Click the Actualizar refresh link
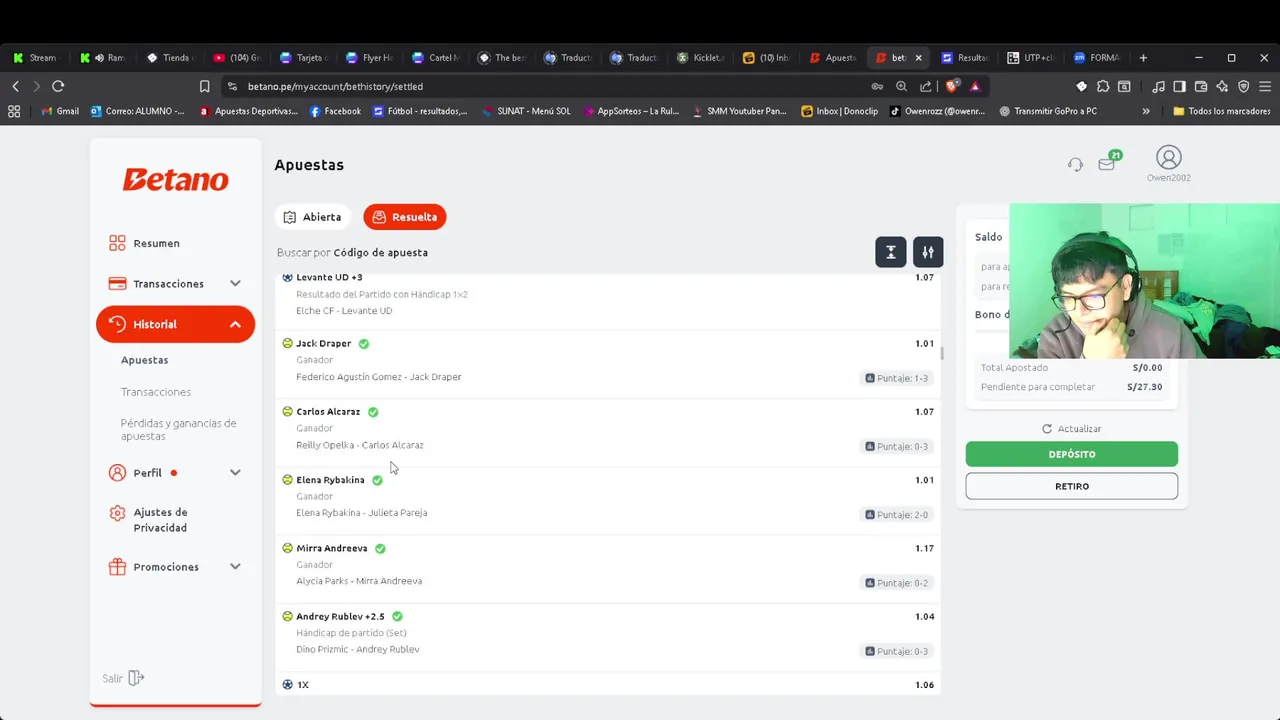This screenshot has height=720, width=1280. (x=1071, y=429)
